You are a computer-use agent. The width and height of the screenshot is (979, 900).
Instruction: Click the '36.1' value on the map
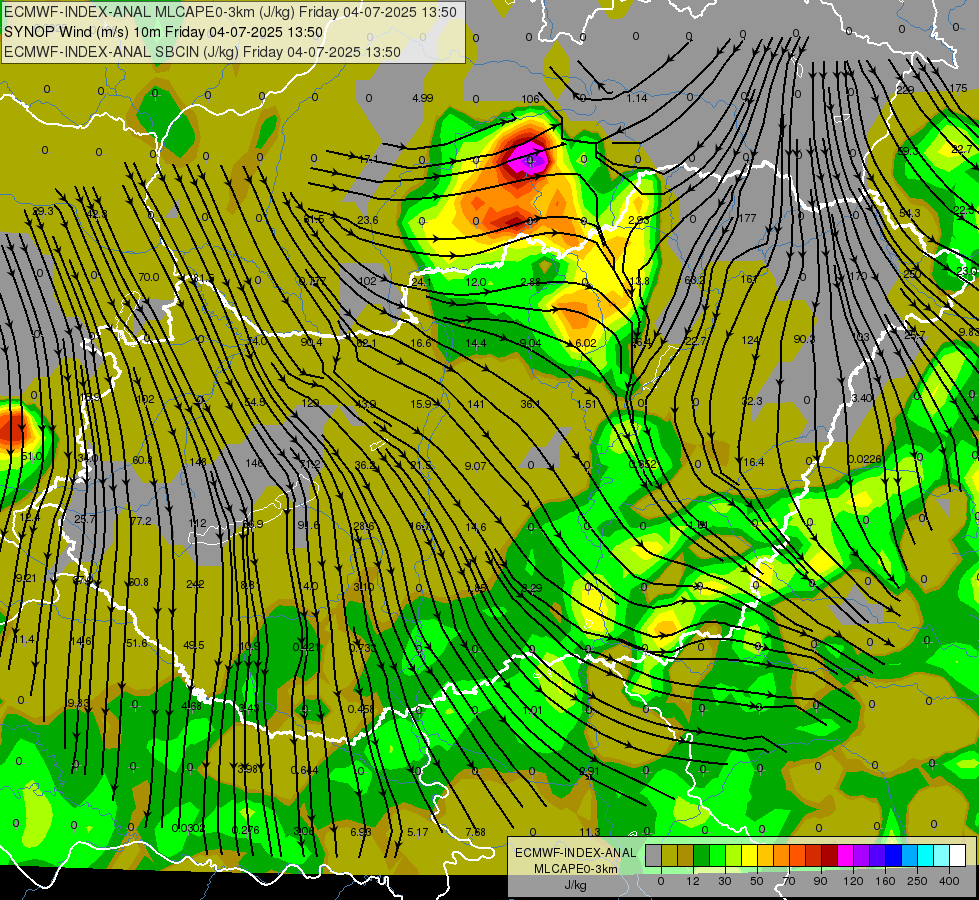(x=531, y=404)
